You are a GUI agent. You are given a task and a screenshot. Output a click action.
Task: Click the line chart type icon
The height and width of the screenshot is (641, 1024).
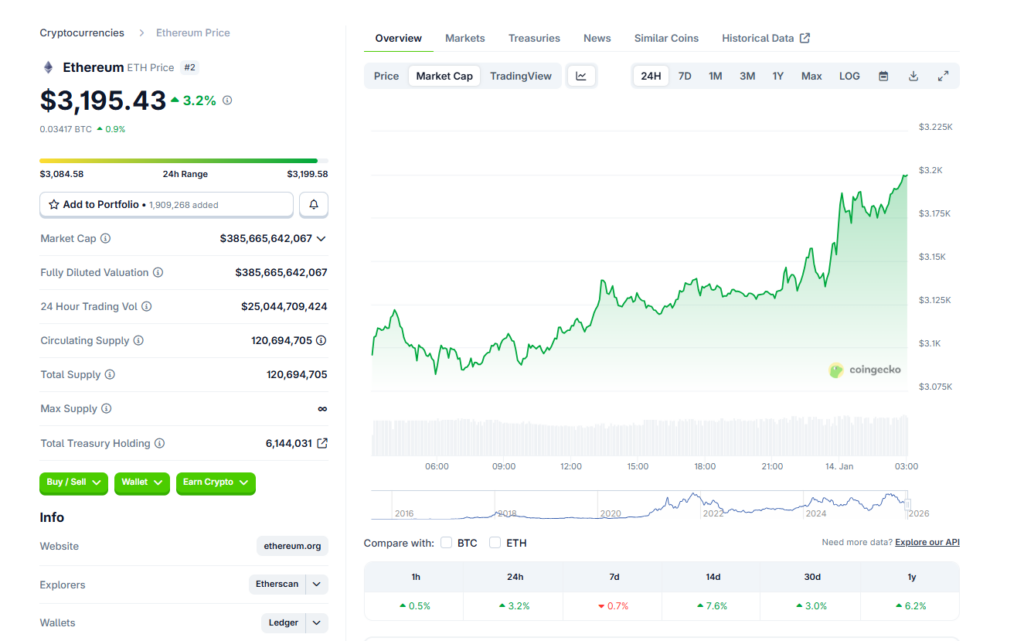pos(581,76)
